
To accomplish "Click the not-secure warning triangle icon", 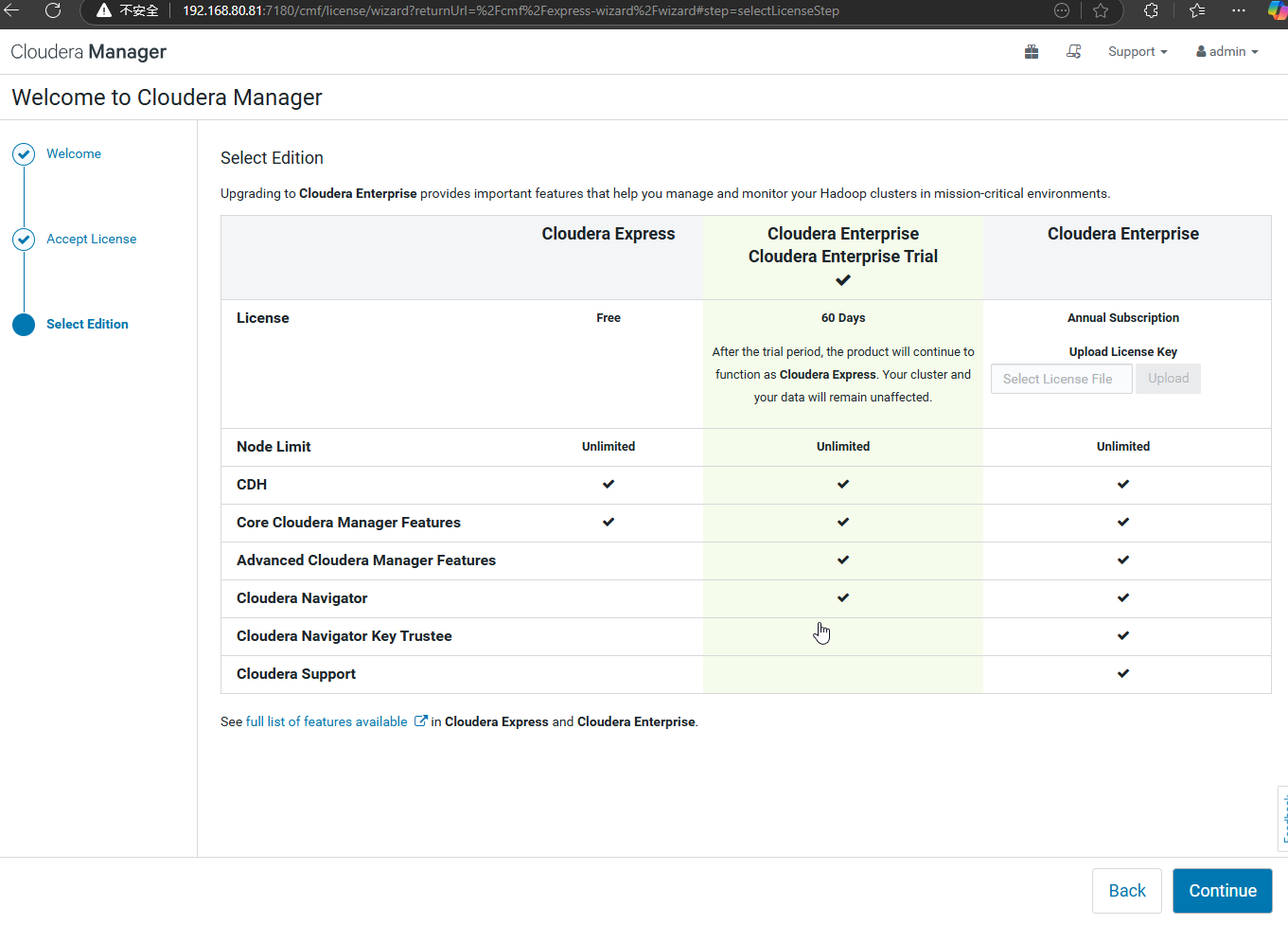I will [104, 10].
